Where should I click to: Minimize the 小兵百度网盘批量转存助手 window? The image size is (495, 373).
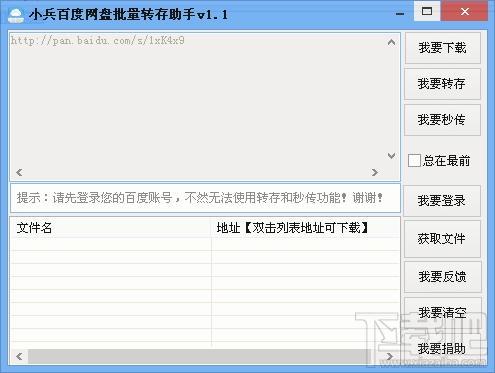[400, 14]
